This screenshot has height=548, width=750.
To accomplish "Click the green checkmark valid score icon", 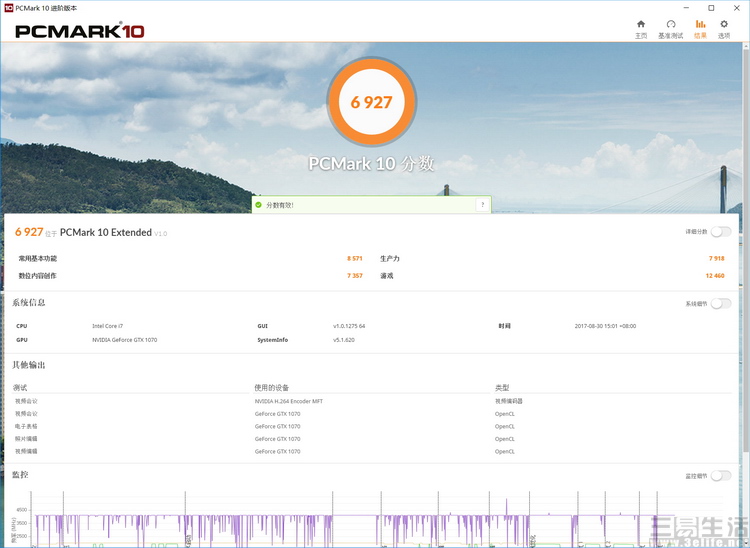I will click(x=258, y=205).
